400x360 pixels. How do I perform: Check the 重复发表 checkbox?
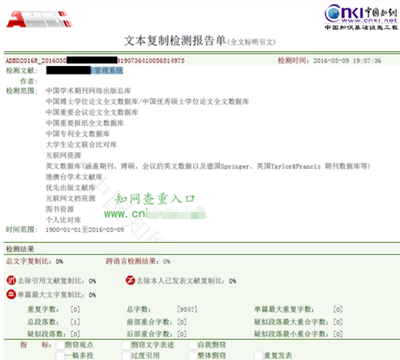259,356
